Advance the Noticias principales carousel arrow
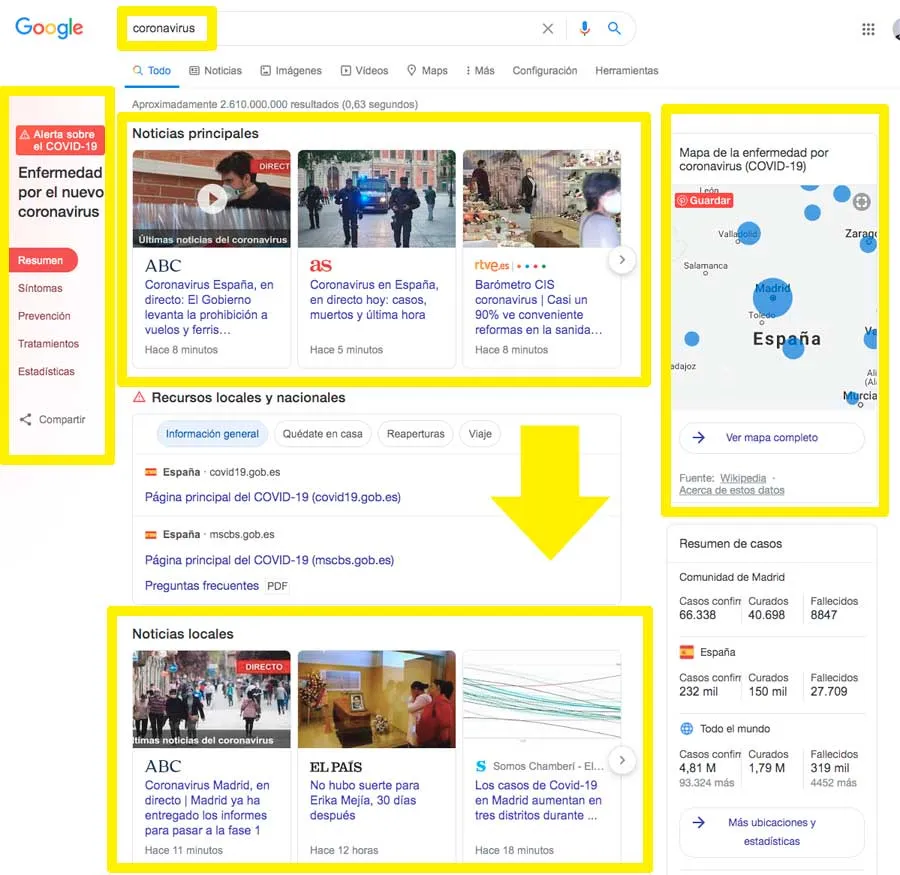Viewport: 900px width, 875px height. click(x=622, y=260)
